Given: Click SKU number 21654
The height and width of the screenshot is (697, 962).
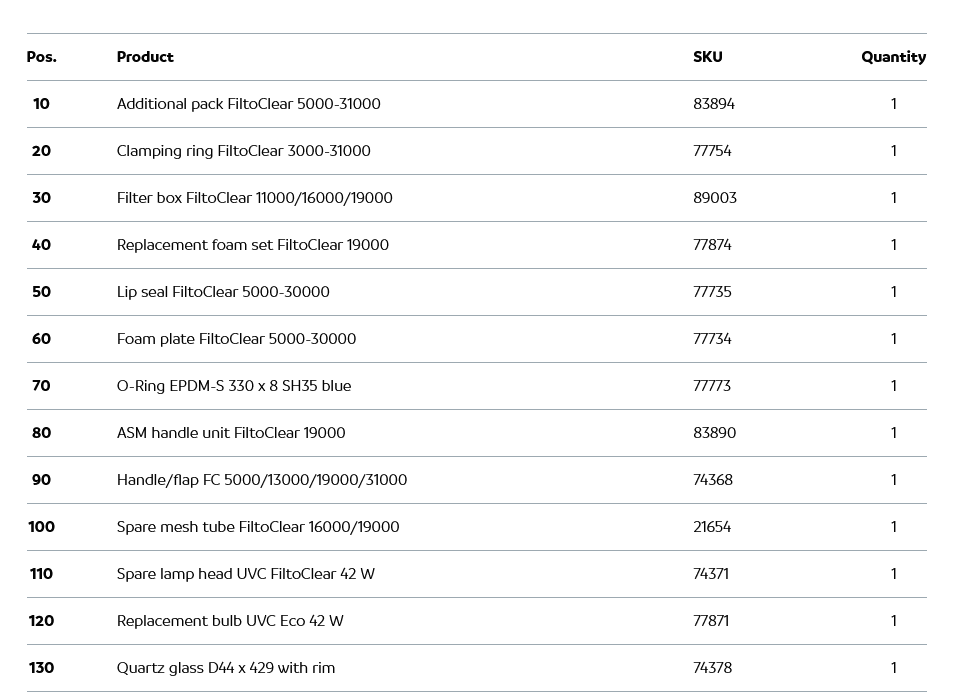Looking at the screenshot, I should click(x=712, y=527).
